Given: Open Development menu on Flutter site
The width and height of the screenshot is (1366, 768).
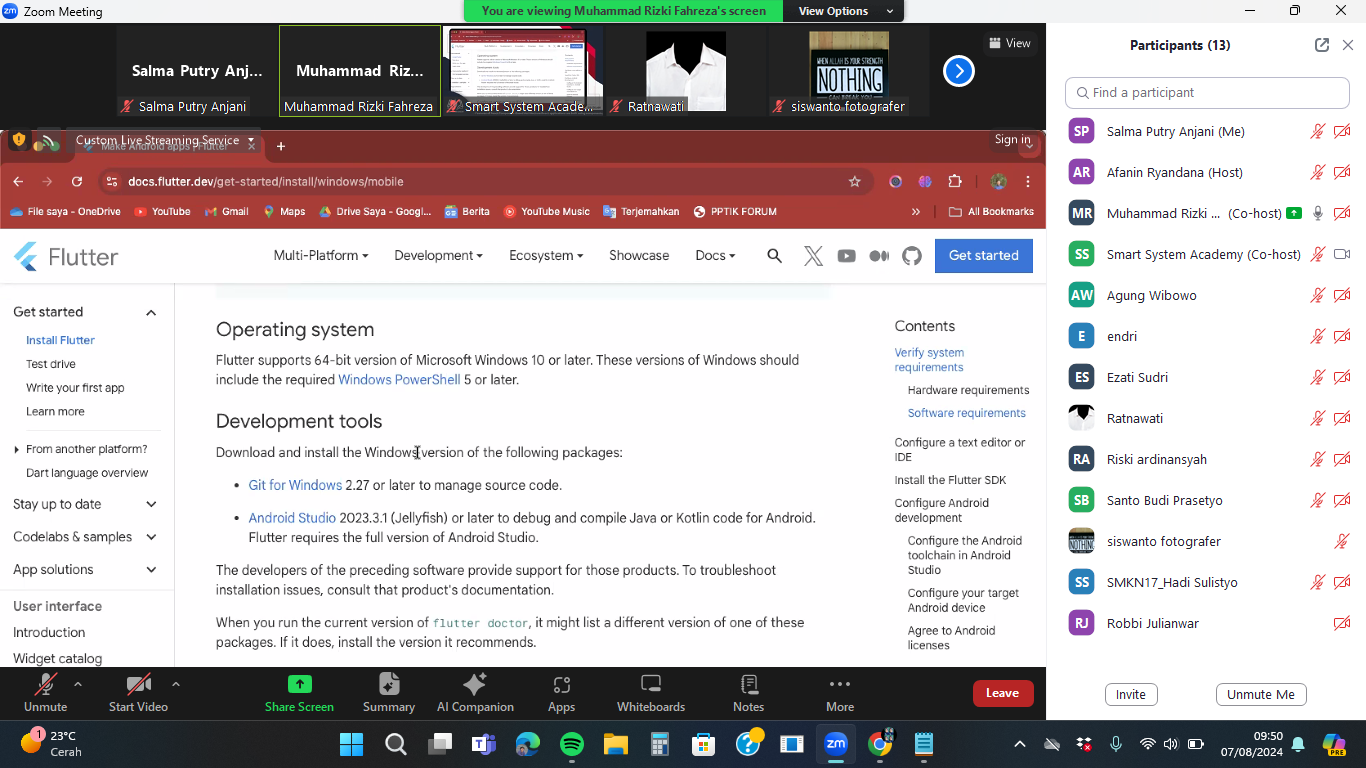Looking at the screenshot, I should coord(438,255).
